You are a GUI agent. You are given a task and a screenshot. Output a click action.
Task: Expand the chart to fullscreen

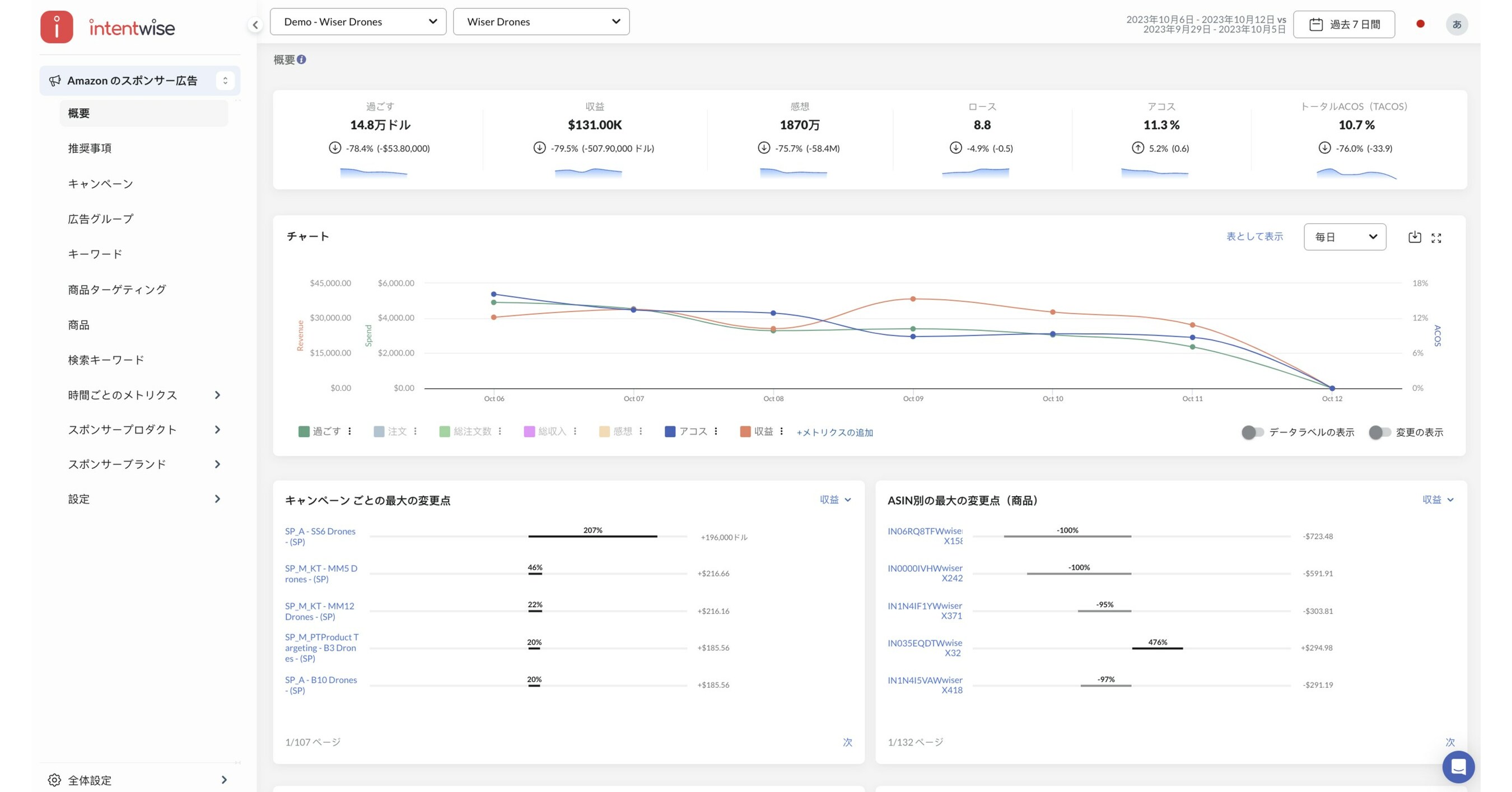click(x=1436, y=238)
